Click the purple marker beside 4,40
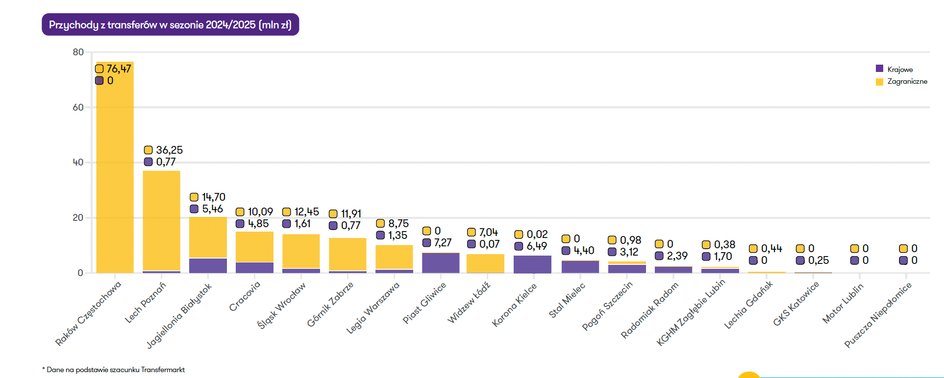This screenshot has height=378, width=944. pyautogui.click(x=565, y=251)
